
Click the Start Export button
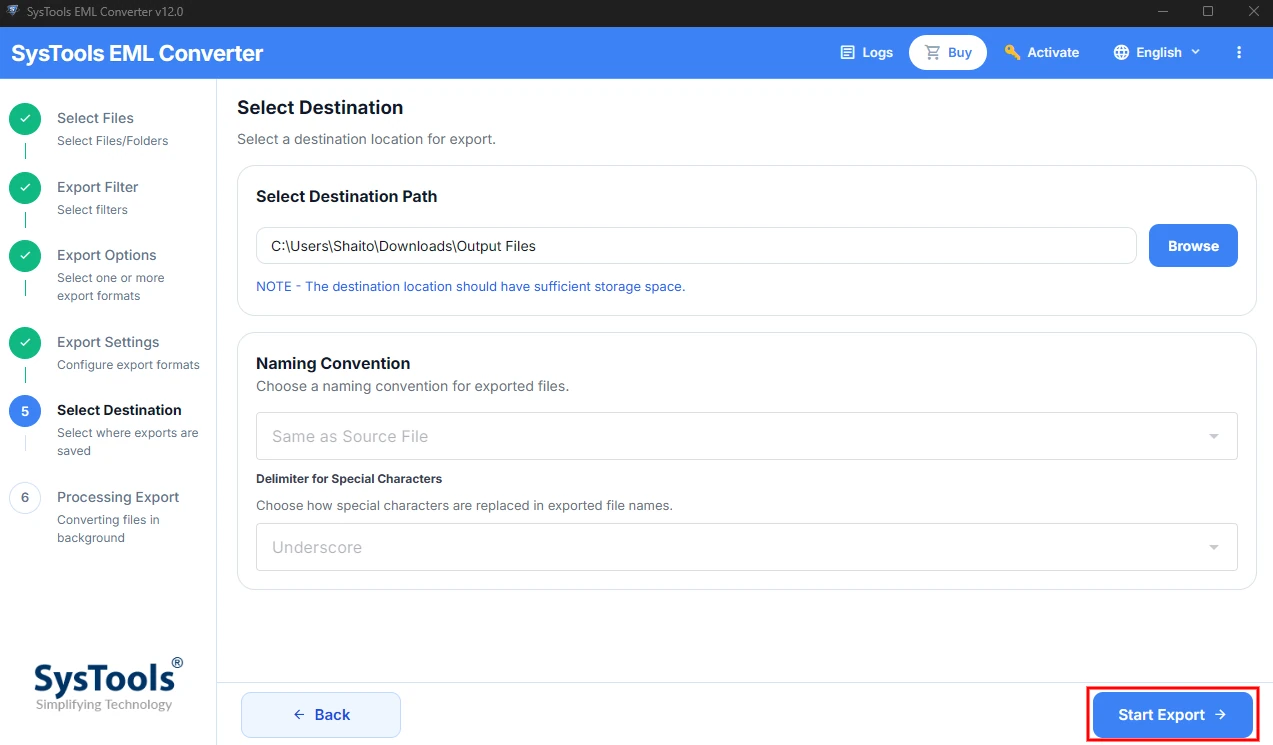point(1172,715)
